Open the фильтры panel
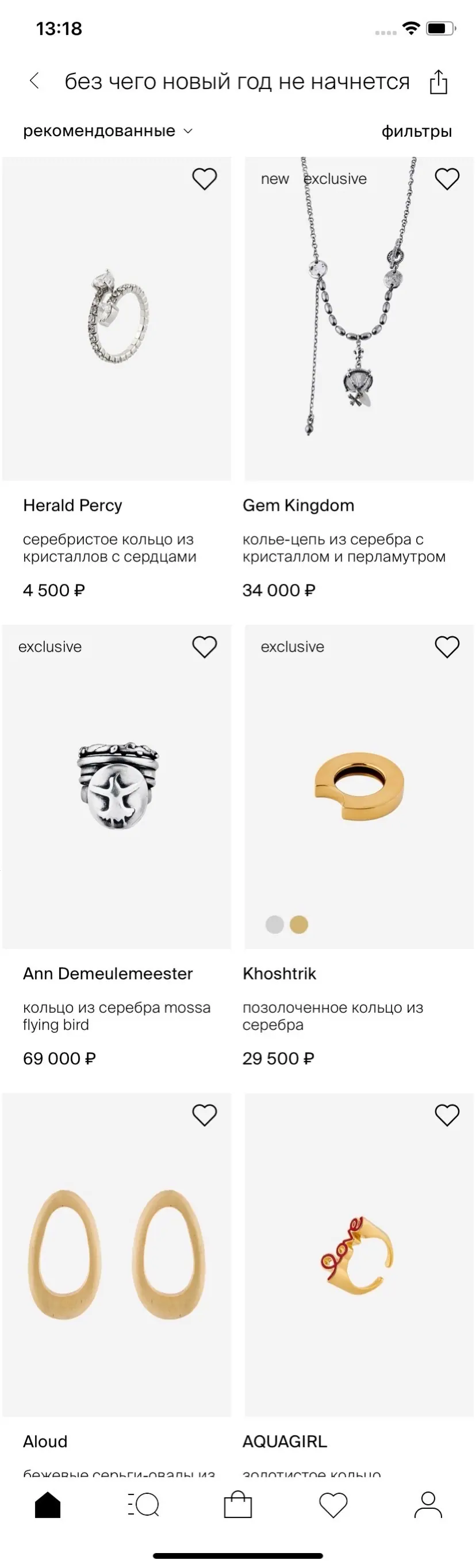This screenshot has height=1568, width=476. point(416,132)
